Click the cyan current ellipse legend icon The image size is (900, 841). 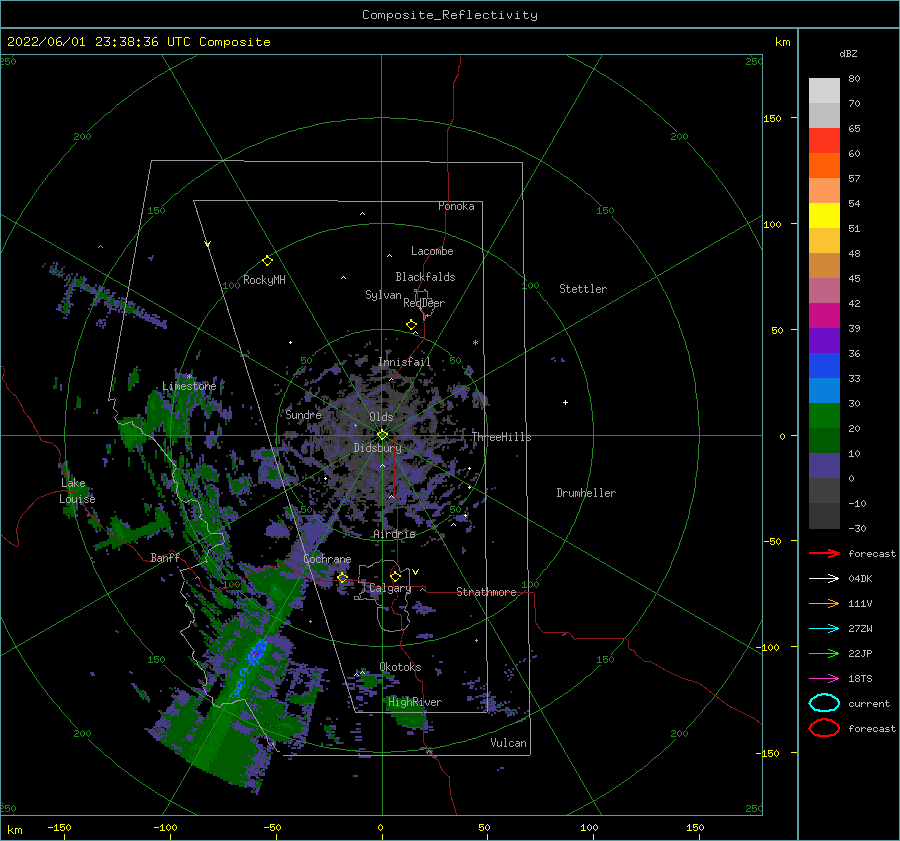824,703
